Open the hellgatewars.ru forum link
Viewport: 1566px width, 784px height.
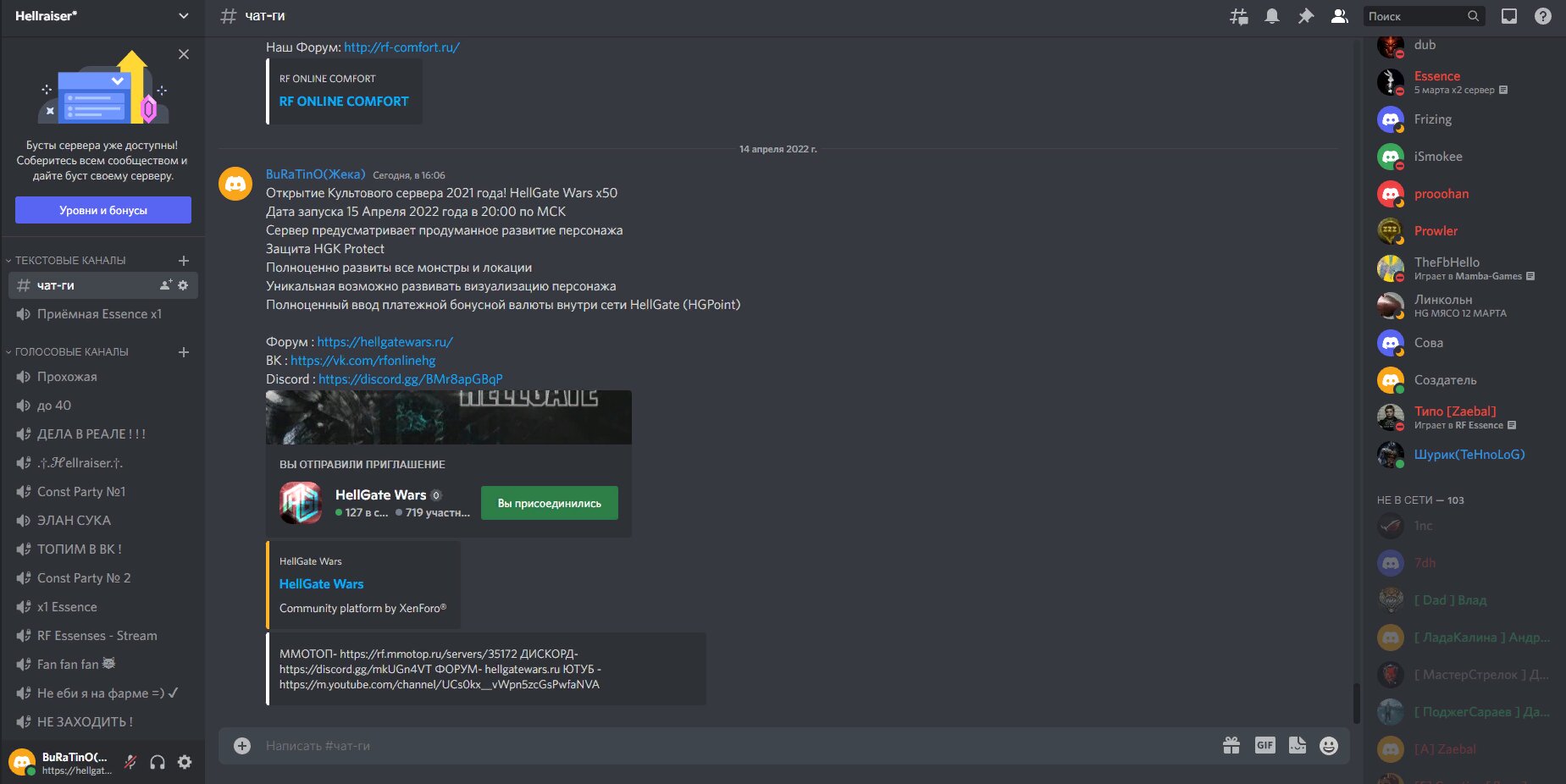coord(385,342)
